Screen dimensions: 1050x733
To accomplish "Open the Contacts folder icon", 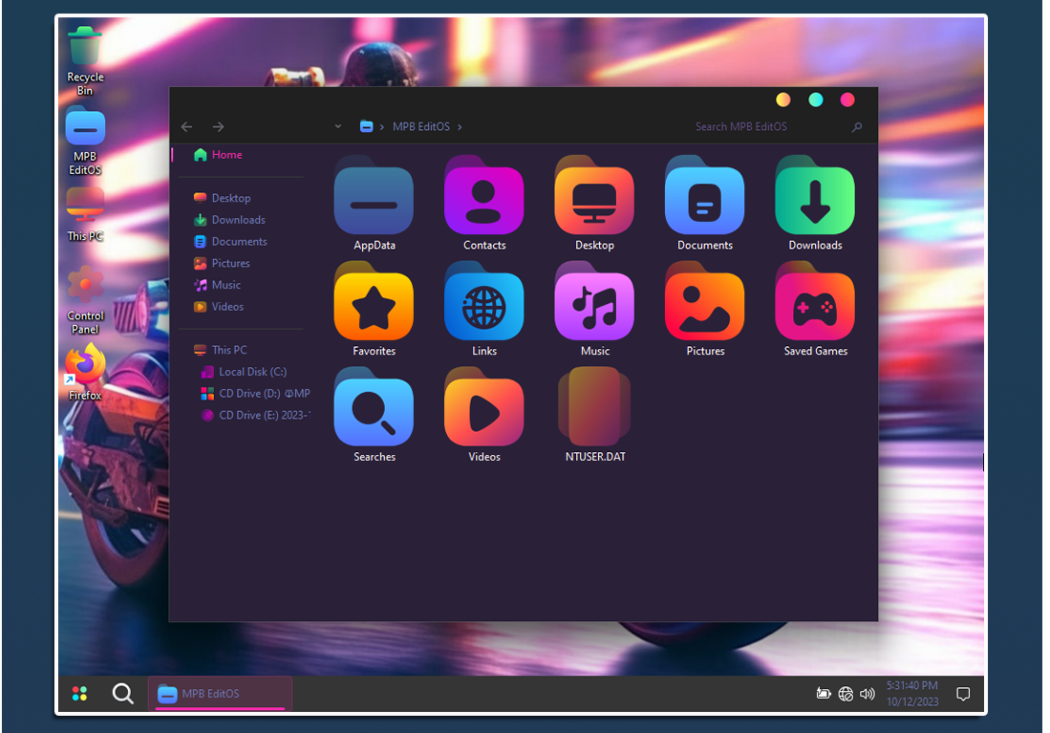I will click(x=483, y=203).
